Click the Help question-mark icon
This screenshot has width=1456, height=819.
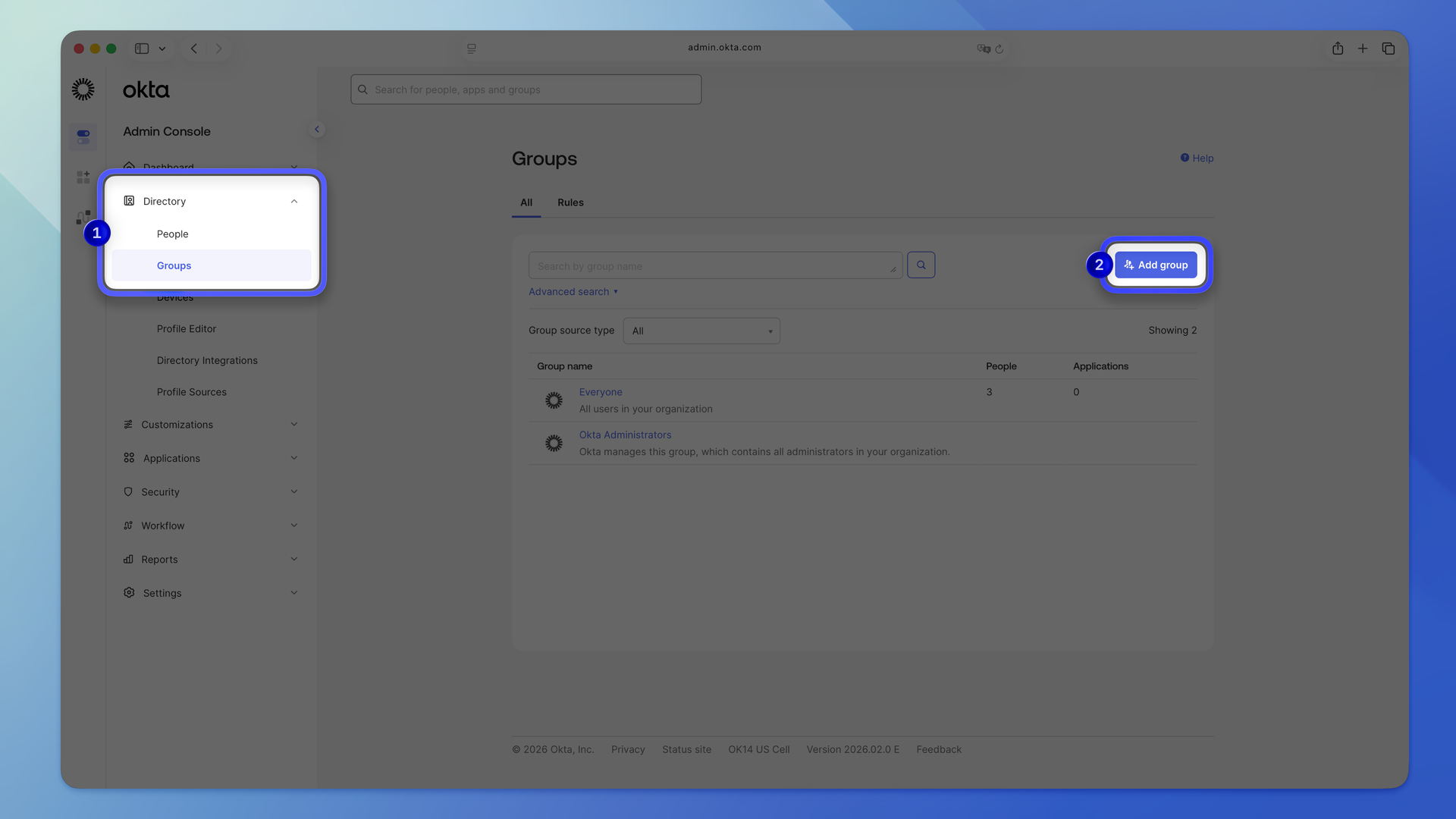click(x=1185, y=158)
